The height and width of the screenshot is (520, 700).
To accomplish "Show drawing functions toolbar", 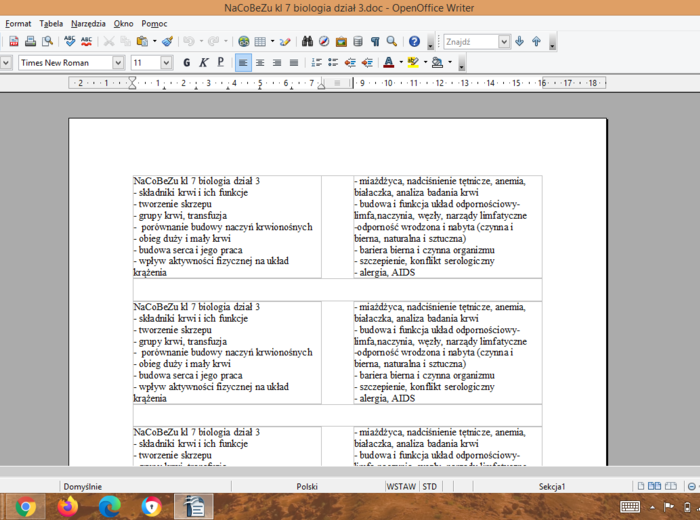I will click(x=285, y=42).
